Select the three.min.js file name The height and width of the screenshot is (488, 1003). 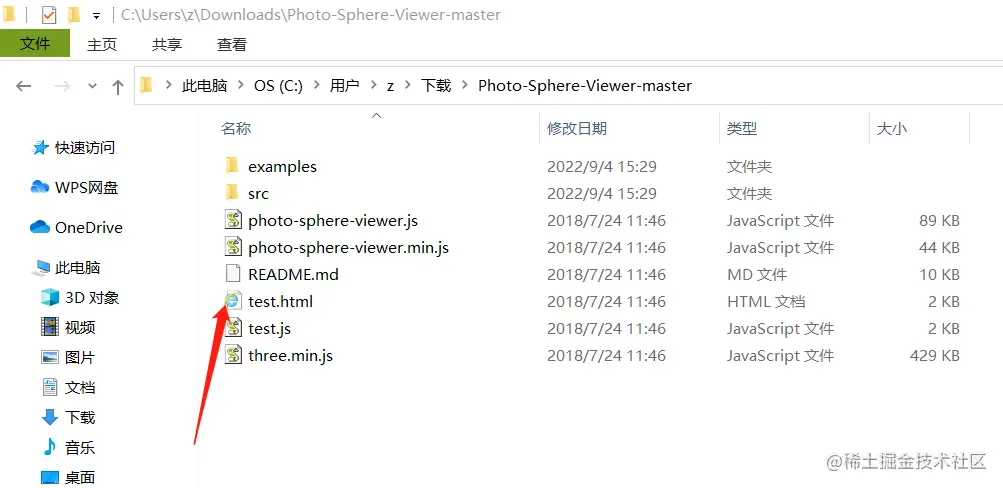(x=290, y=355)
